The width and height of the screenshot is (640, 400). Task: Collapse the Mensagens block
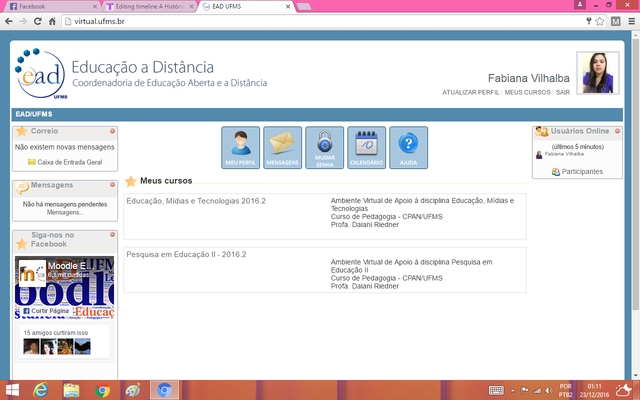pos(112,185)
